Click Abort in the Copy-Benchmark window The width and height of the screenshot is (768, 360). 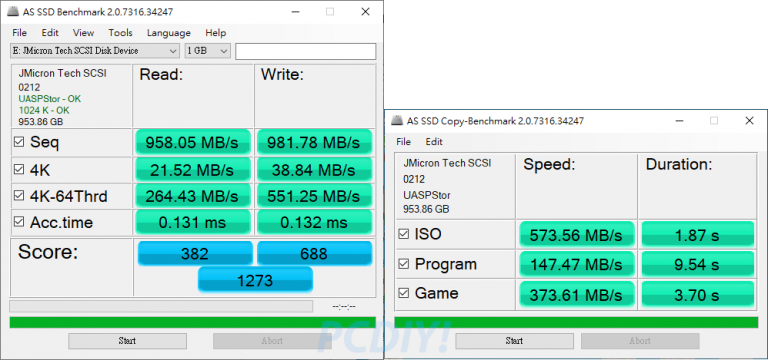[640, 341]
